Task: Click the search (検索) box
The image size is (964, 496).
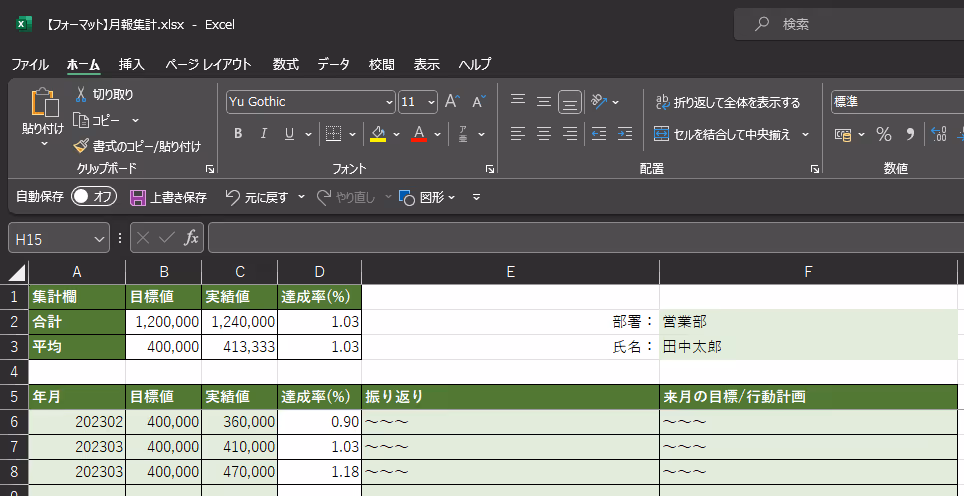Action: point(849,24)
